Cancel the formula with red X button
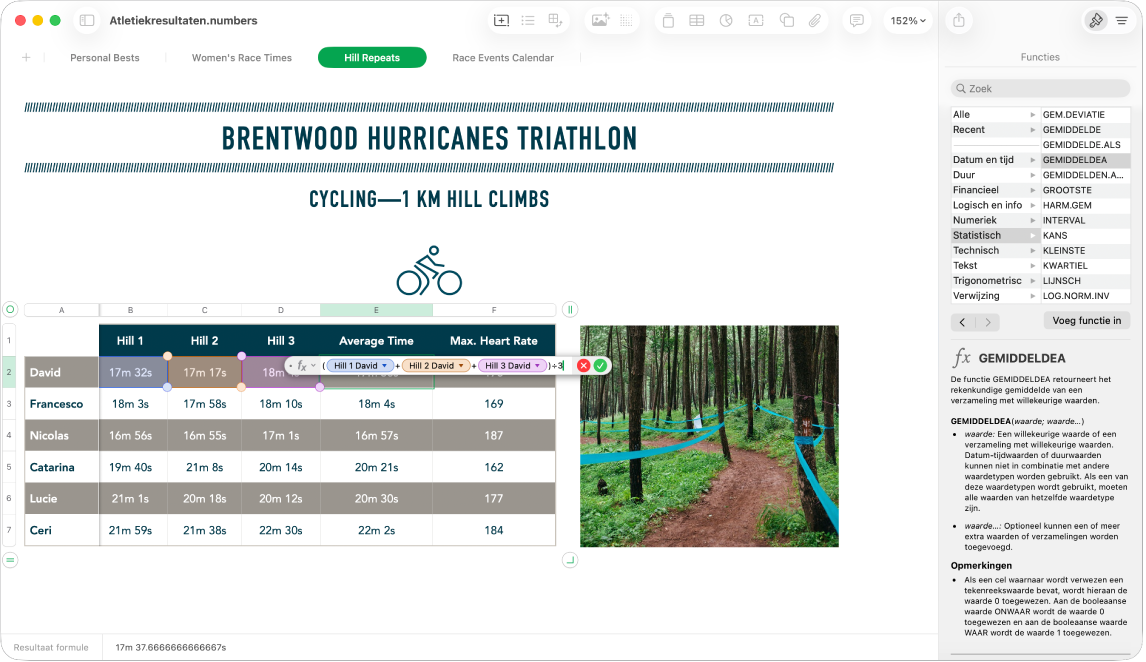This screenshot has height=662, width=1146. pos(583,365)
